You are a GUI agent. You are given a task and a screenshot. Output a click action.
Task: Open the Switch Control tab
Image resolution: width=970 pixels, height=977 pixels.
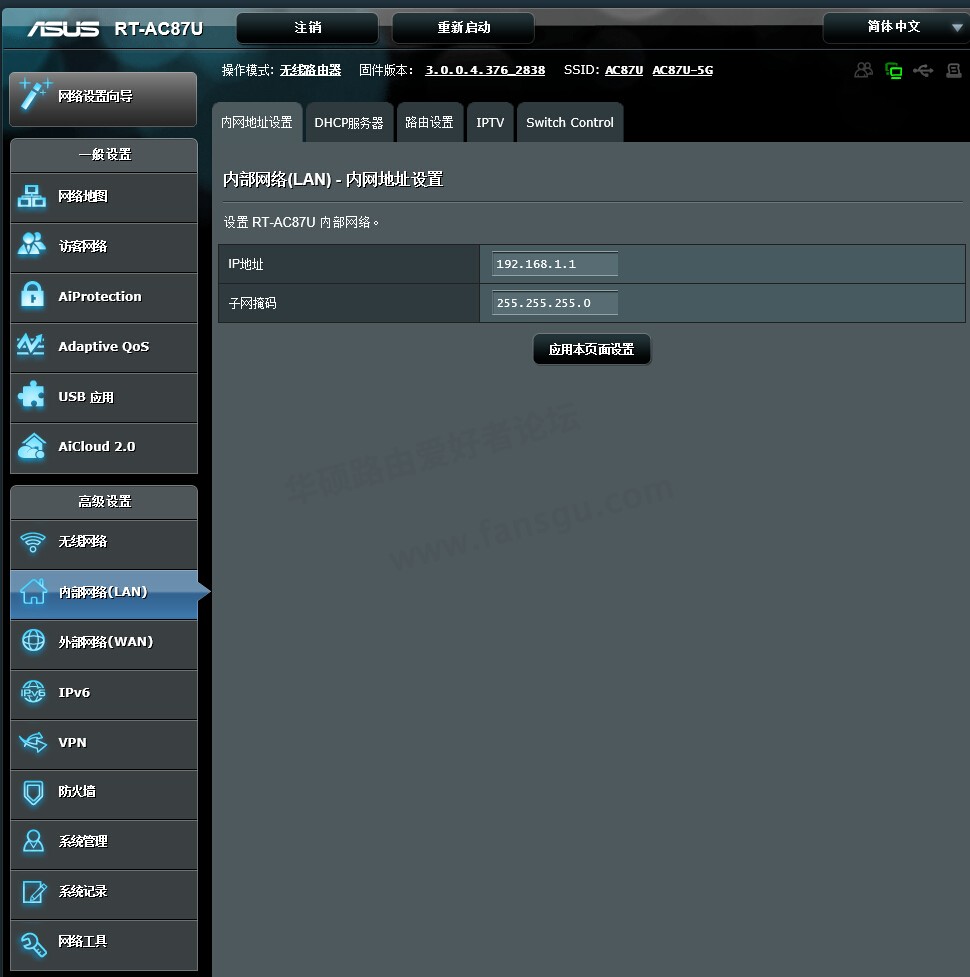tap(569, 122)
